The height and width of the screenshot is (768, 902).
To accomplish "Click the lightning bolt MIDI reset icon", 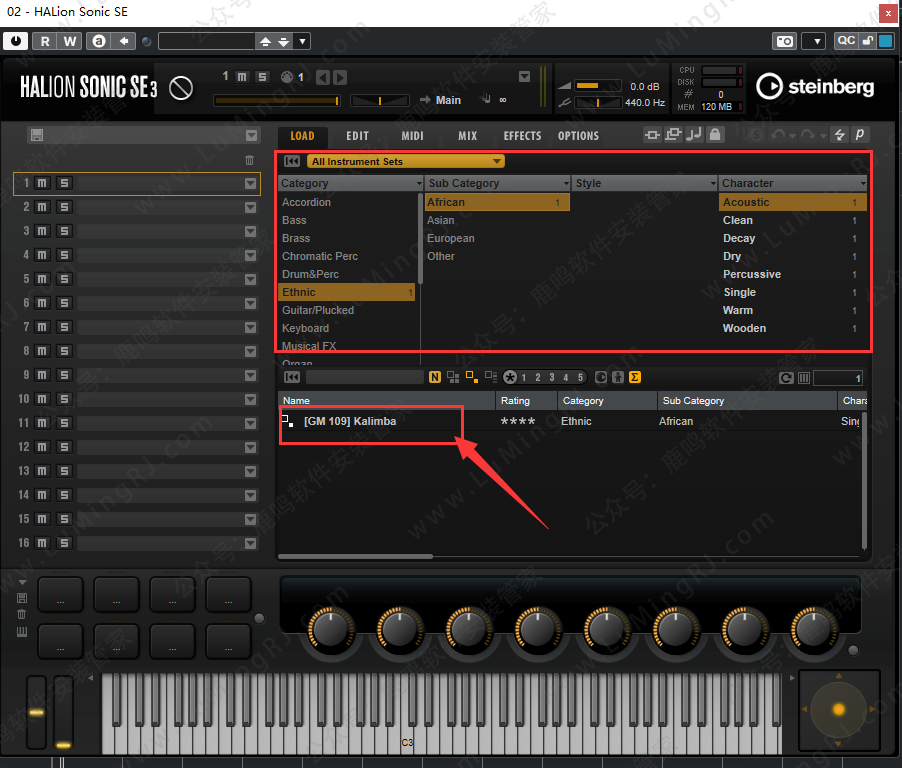I will coord(840,135).
